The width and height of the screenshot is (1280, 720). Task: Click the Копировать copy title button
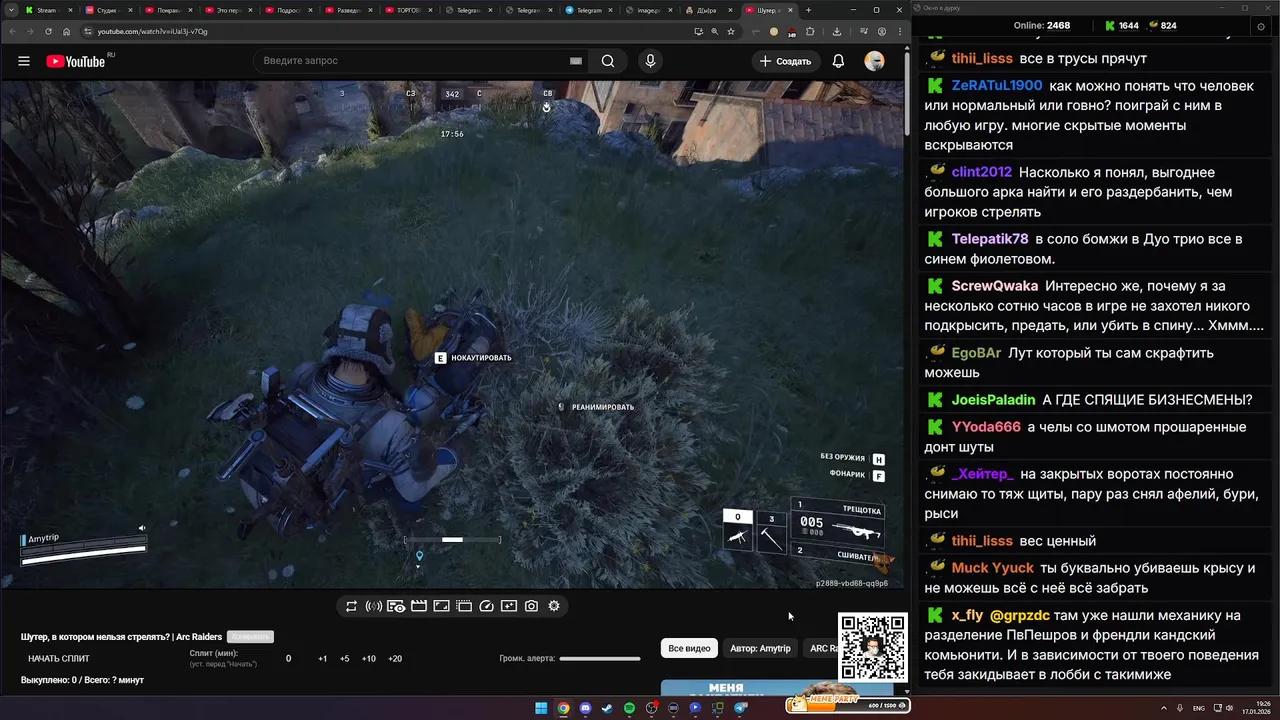pos(250,637)
